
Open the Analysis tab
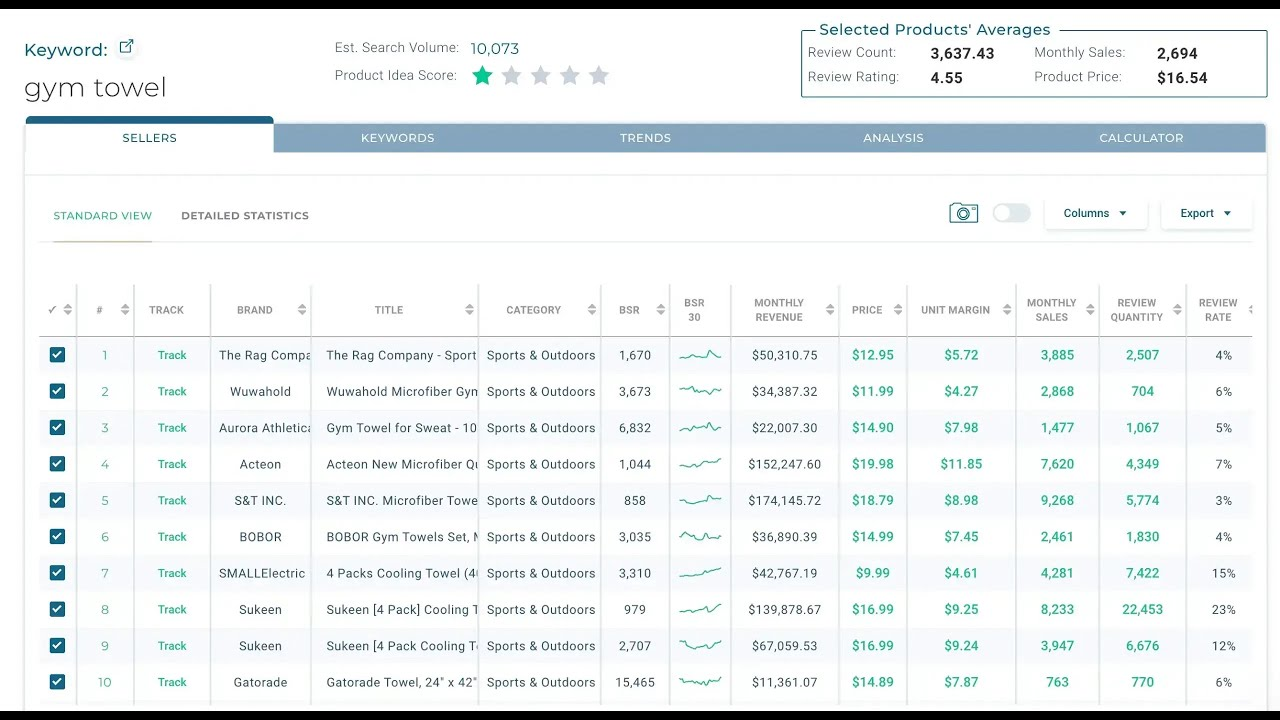(x=893, y=138)
